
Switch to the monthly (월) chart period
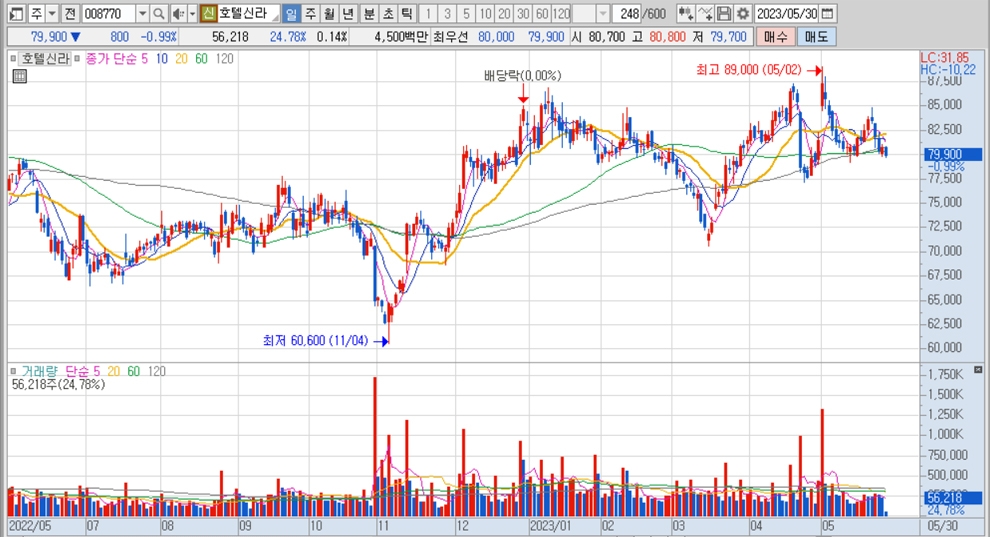328,14
